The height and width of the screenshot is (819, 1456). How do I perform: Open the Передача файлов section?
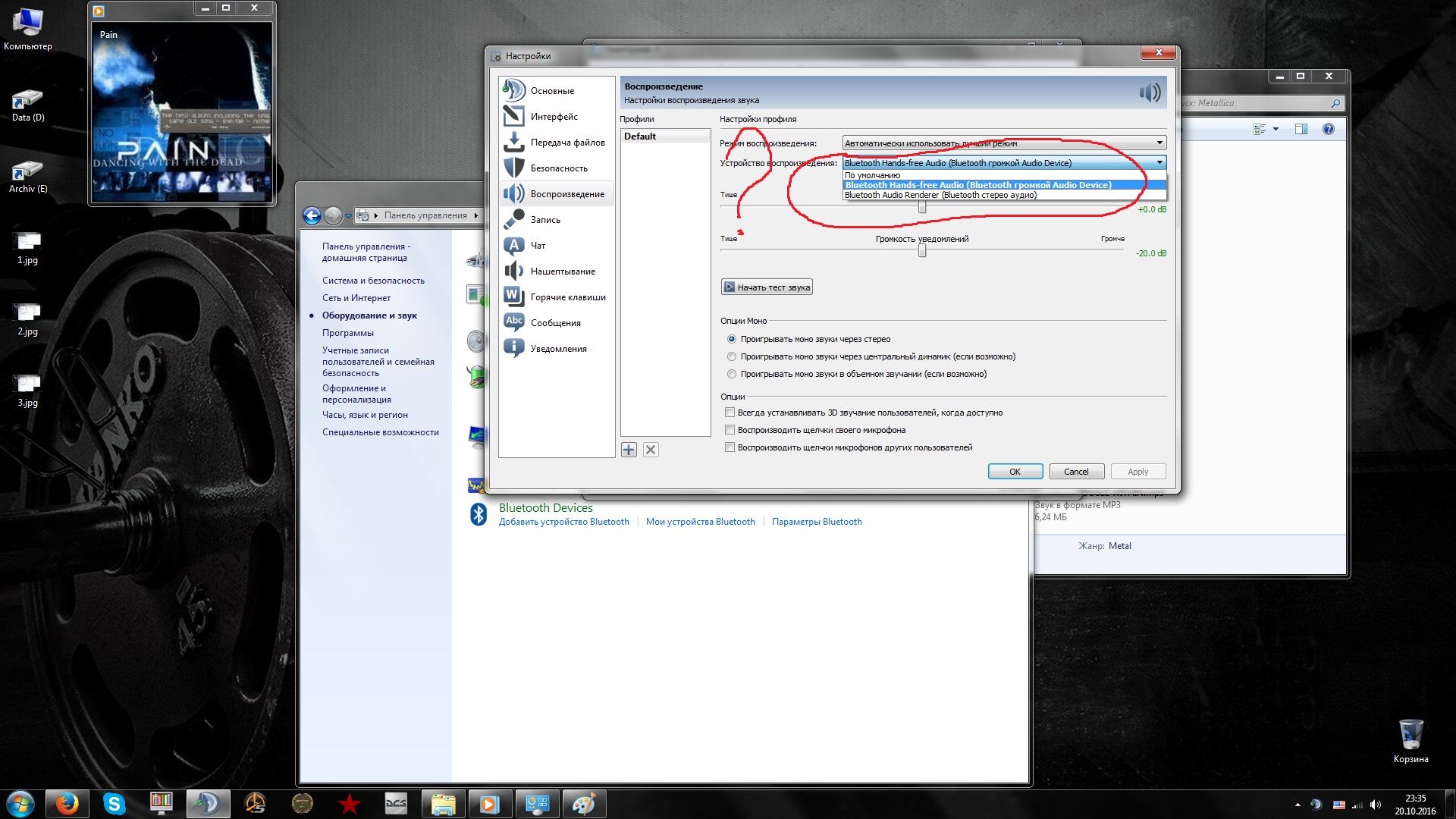(556, 142)
